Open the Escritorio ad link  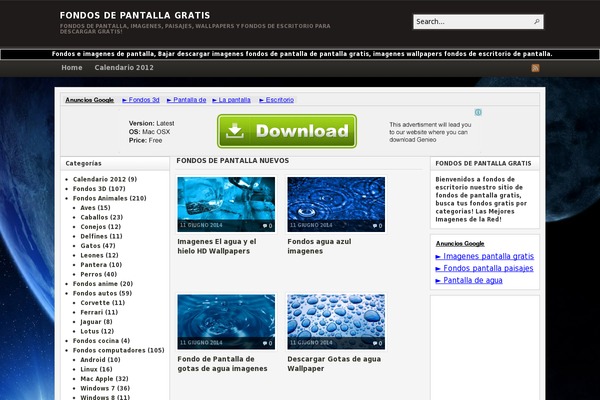point(277,100)
